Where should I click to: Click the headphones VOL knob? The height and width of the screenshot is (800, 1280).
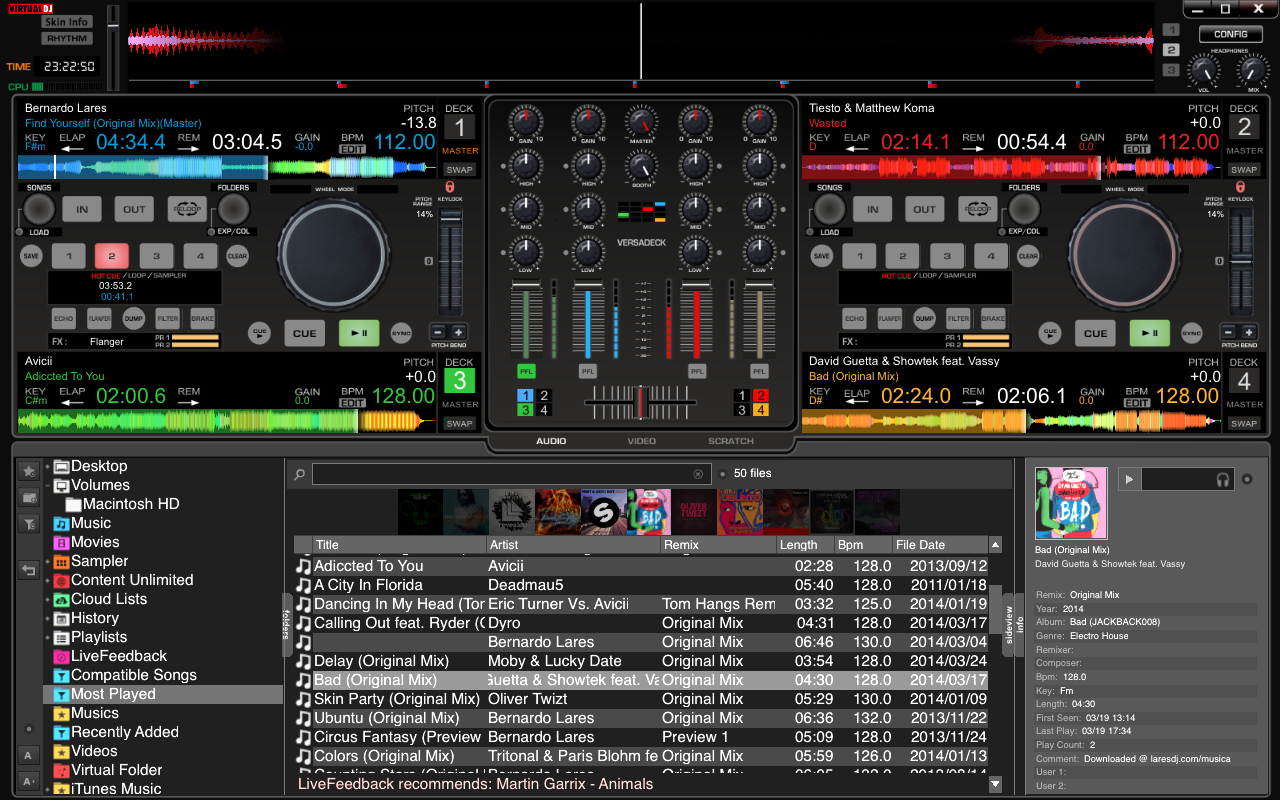point(1203,72)
